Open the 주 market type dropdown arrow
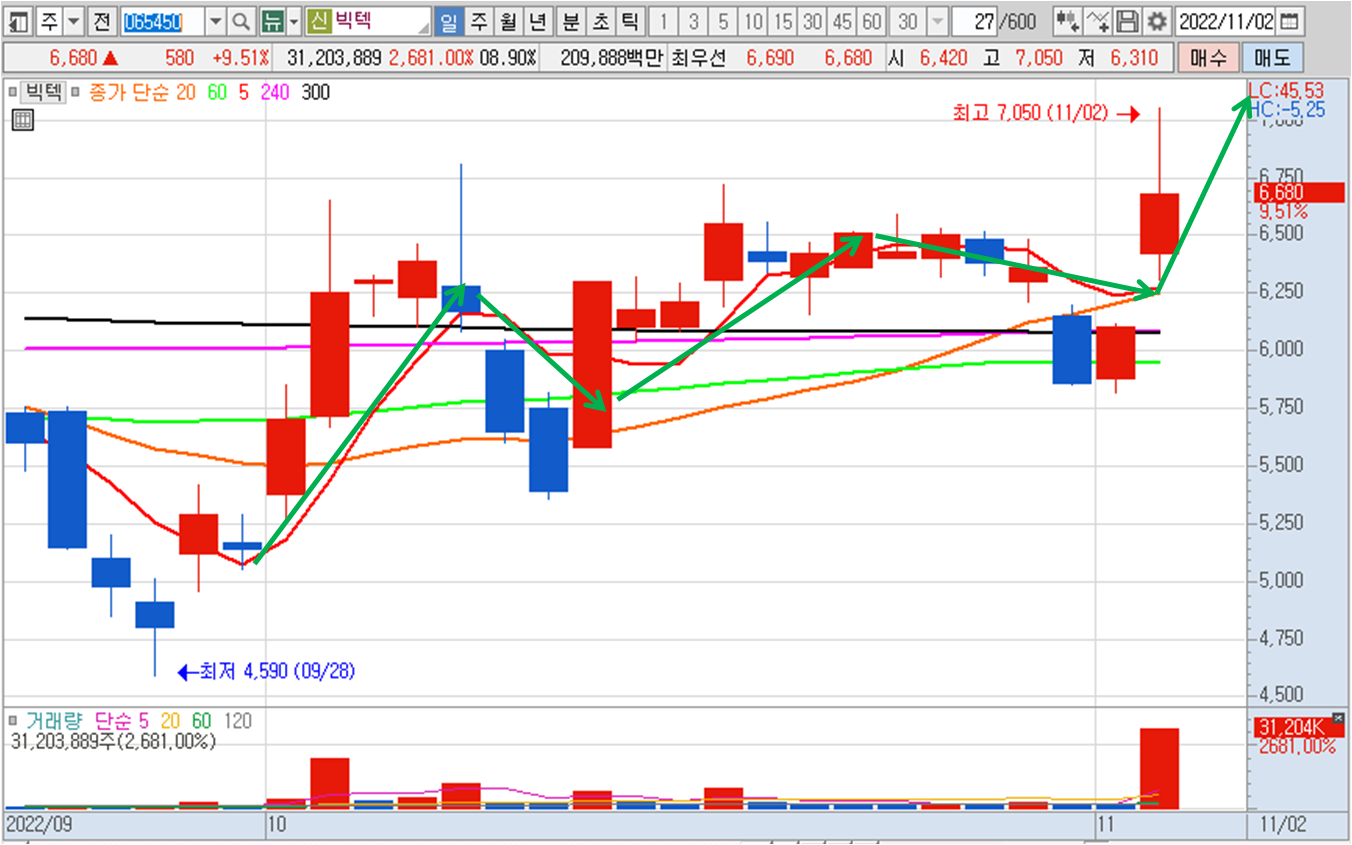Screen dimensions: 1352x845 (74, 21)
